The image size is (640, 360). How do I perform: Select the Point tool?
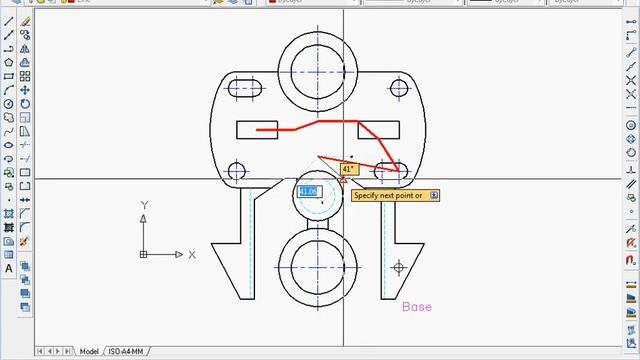click(x=9, y=200)
